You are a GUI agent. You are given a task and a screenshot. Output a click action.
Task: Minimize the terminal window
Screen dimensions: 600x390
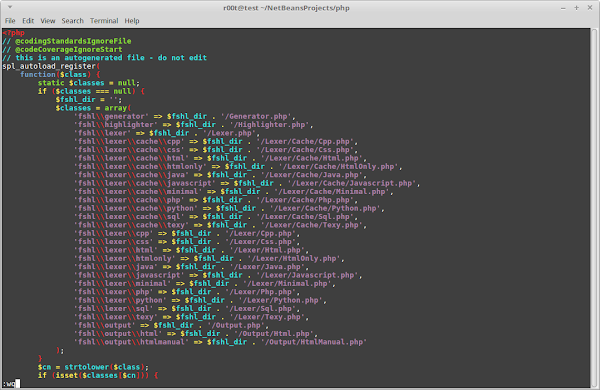pos(563,8)
